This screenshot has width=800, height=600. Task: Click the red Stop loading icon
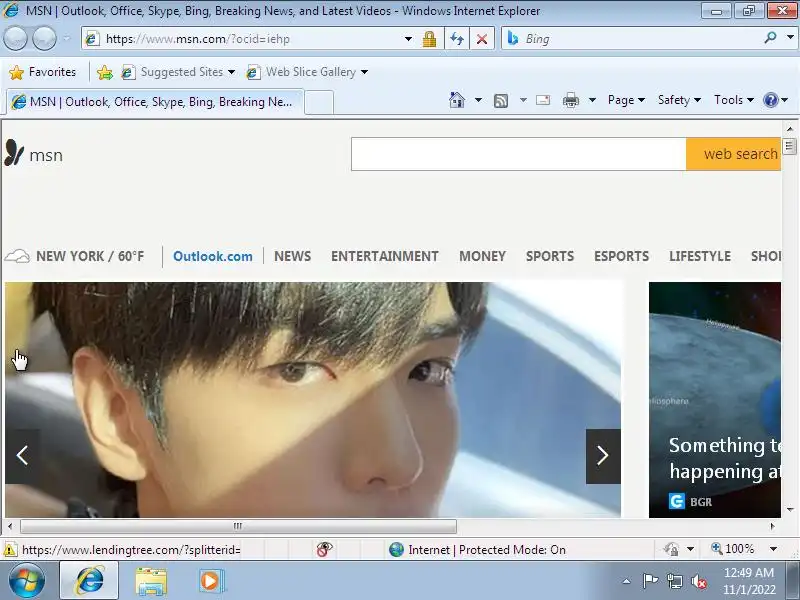482,39
